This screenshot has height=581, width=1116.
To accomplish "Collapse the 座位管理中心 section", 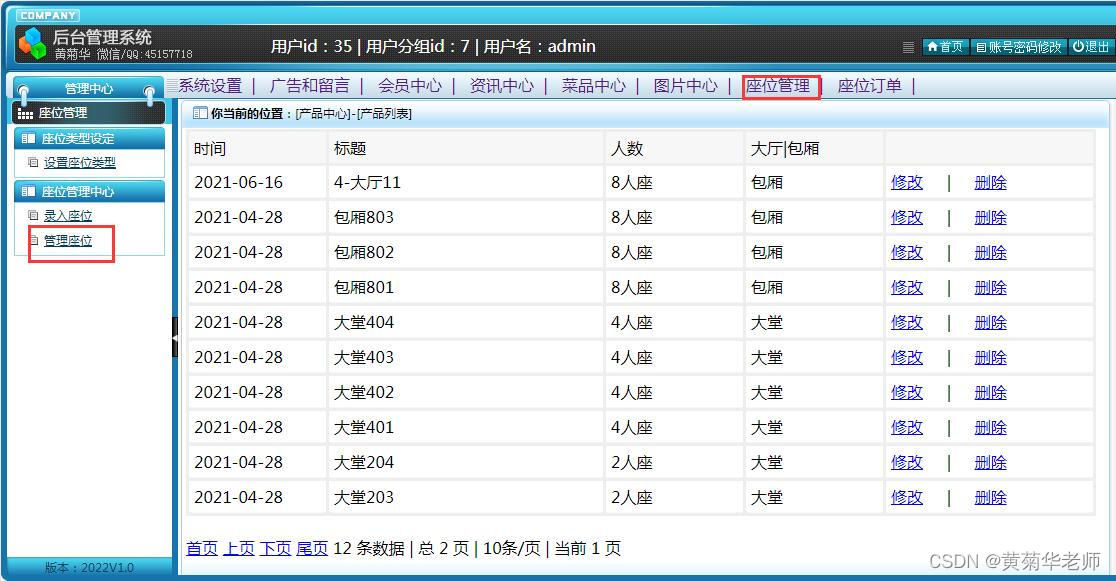I will click(90, 191).
